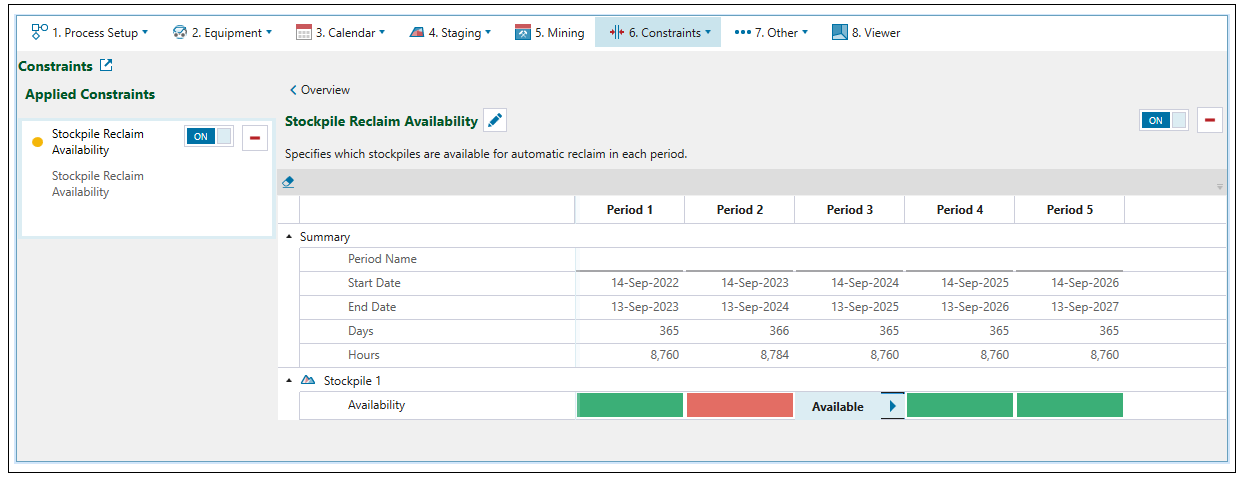Open the 6. Constraints menu
Screen dimensions: 1239x482
658,32
